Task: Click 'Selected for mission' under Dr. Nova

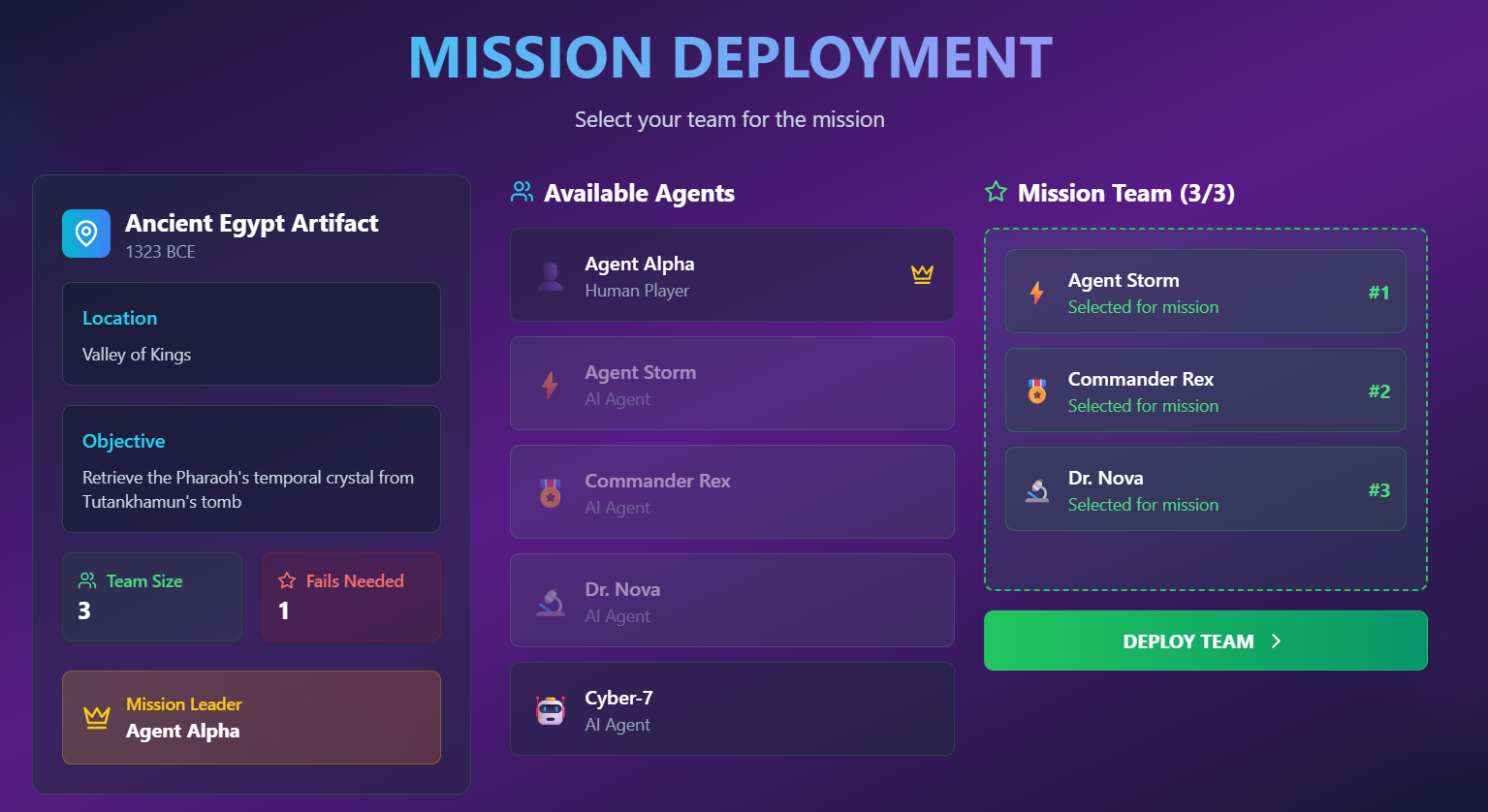Action: click(x=1143, y=505)
